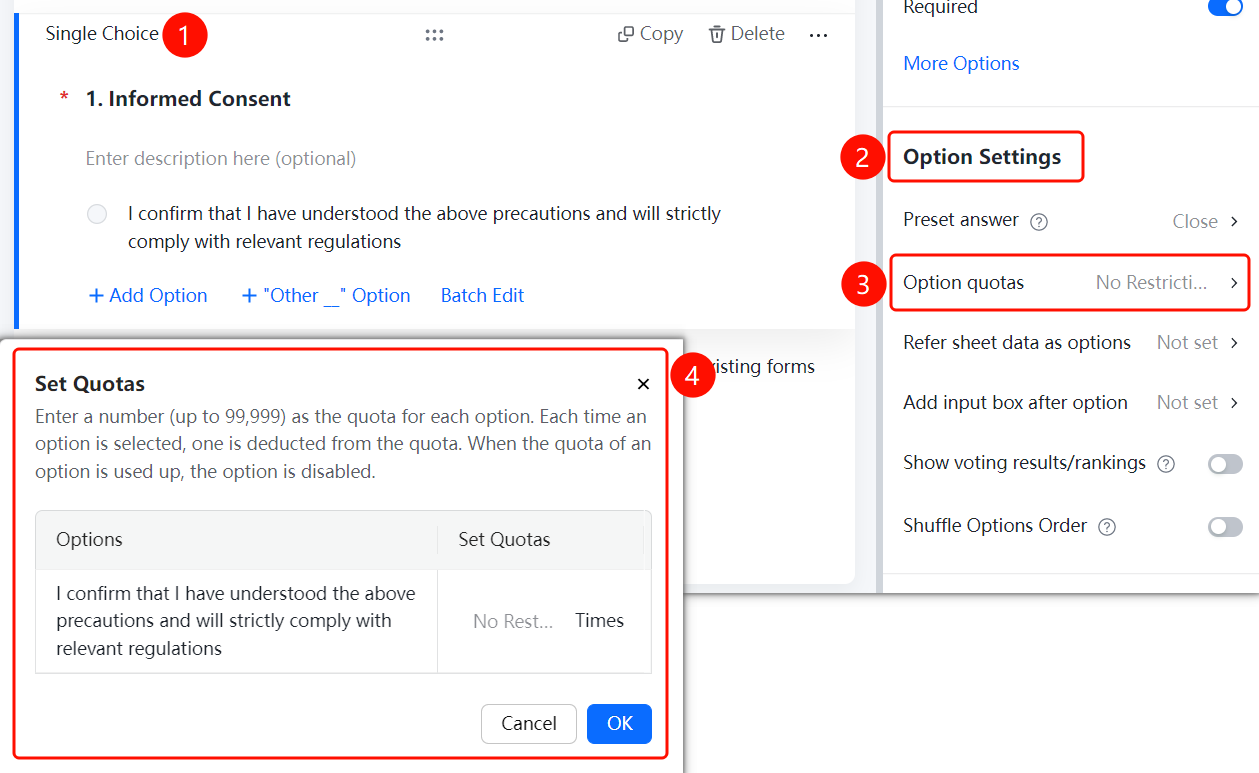Click the Add Option link

coord(148,296)
